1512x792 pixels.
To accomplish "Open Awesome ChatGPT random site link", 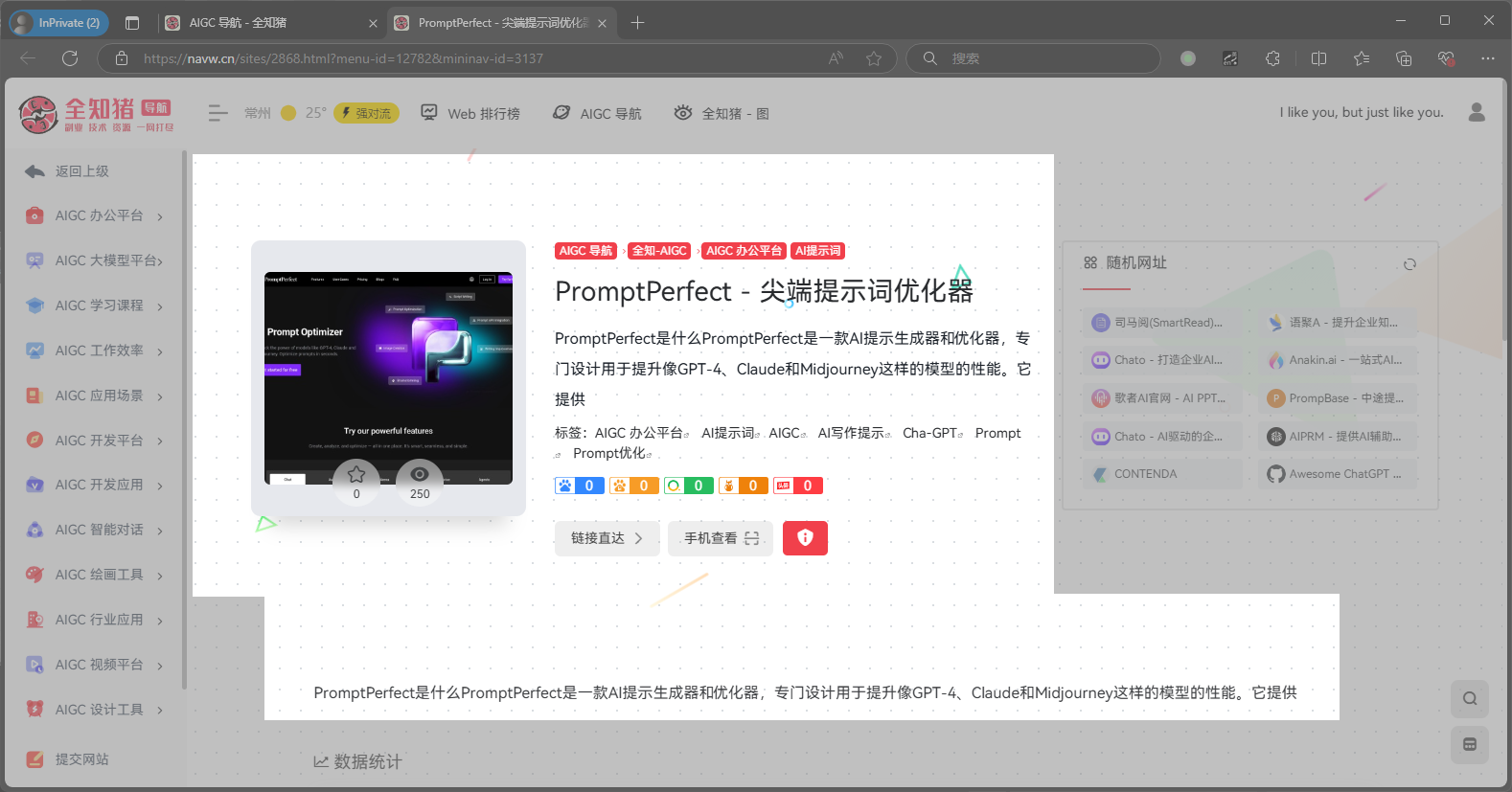I will click(1338, 474).
